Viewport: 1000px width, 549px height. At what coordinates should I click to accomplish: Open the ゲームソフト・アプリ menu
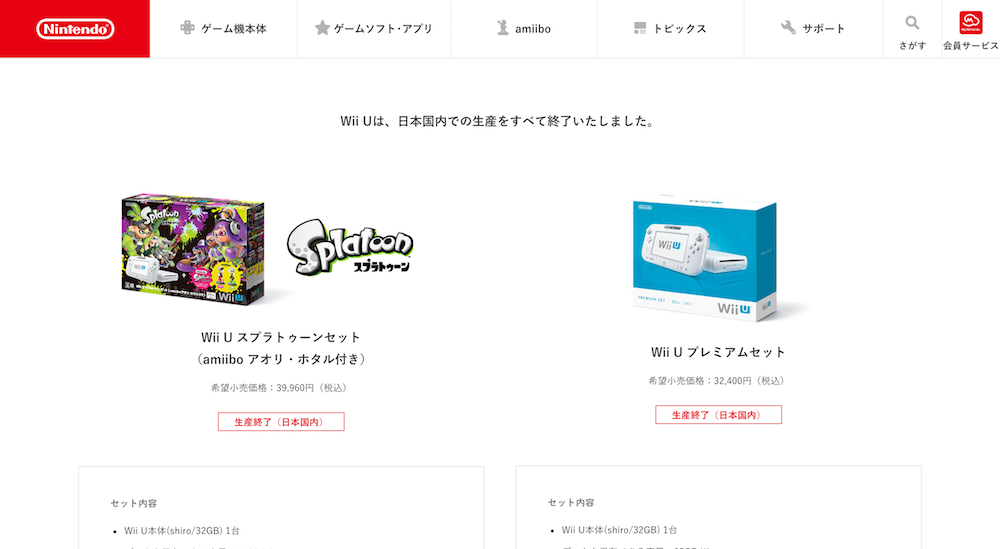click(383, 29)
